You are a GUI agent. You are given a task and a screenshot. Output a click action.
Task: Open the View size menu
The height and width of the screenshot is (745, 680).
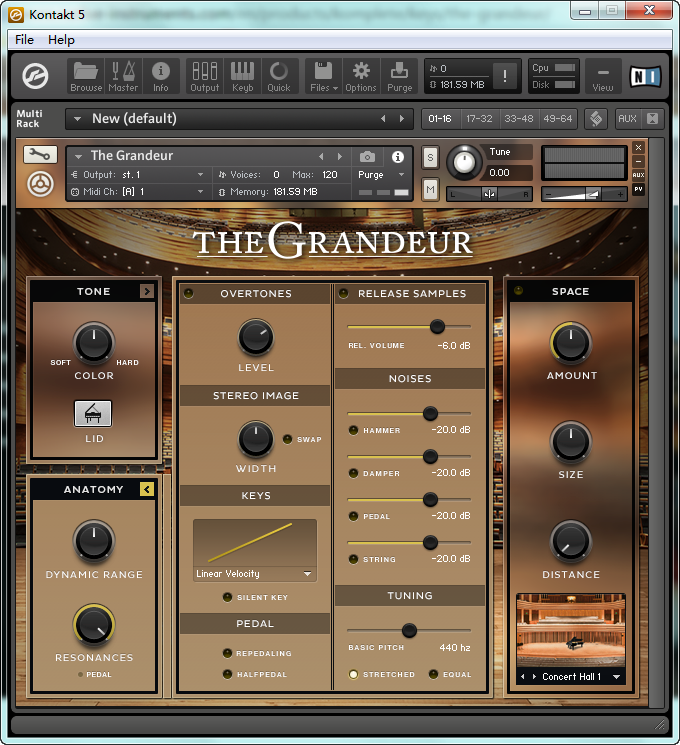pos(603,76)
